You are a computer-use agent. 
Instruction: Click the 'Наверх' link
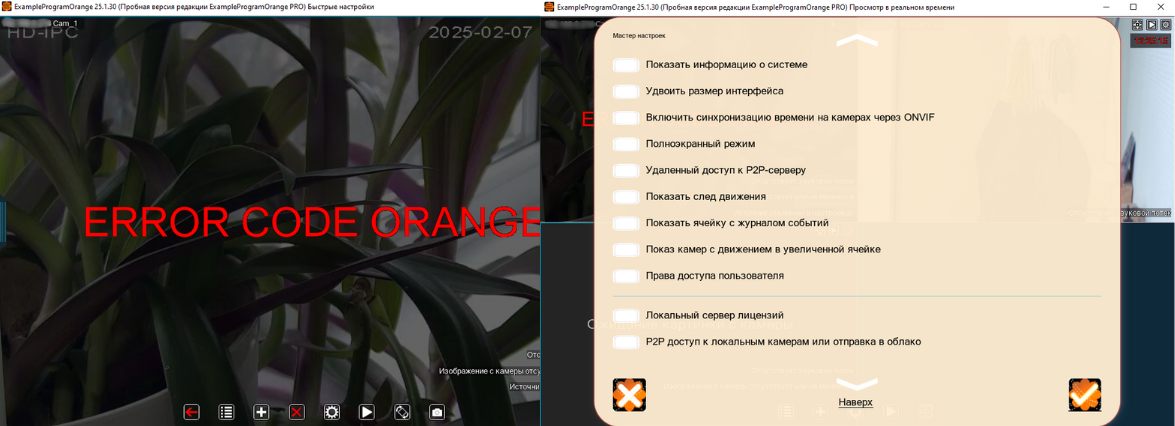pyautogui.click(x=855, y=402)
